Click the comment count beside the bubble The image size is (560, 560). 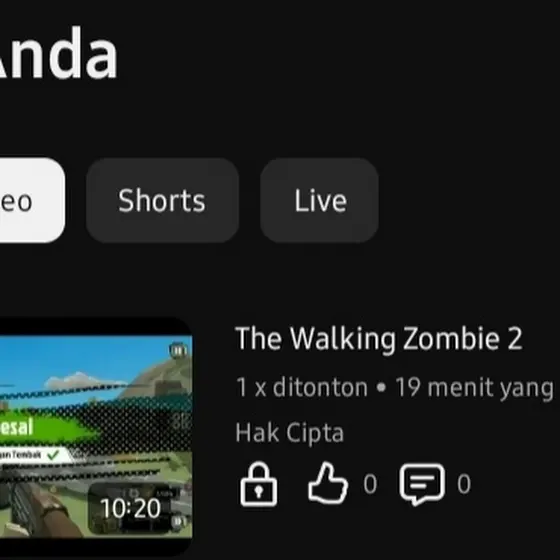pos(464,485)
